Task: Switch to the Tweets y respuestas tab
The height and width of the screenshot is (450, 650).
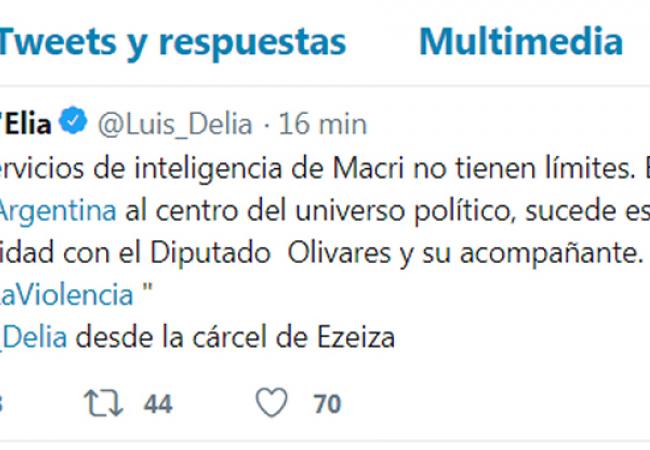Action: 172,42
